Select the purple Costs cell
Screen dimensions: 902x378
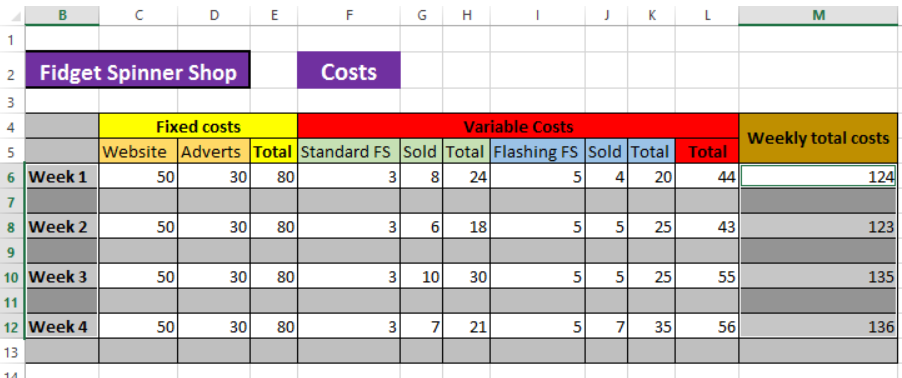pos(349,72)
